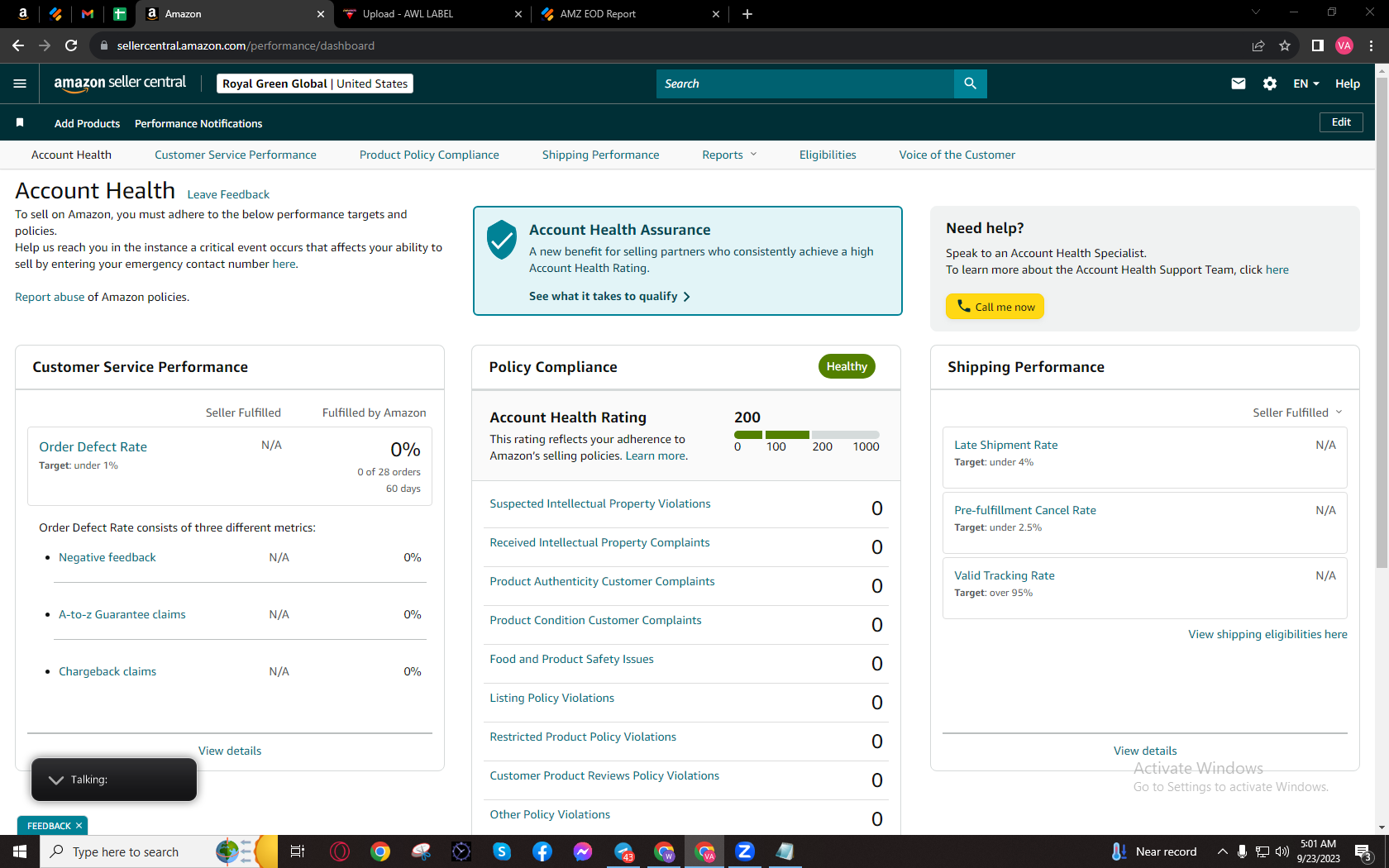1389x868 pixels.
Task: Click the bookmark flag icon
Action: [x=20, y=122]
